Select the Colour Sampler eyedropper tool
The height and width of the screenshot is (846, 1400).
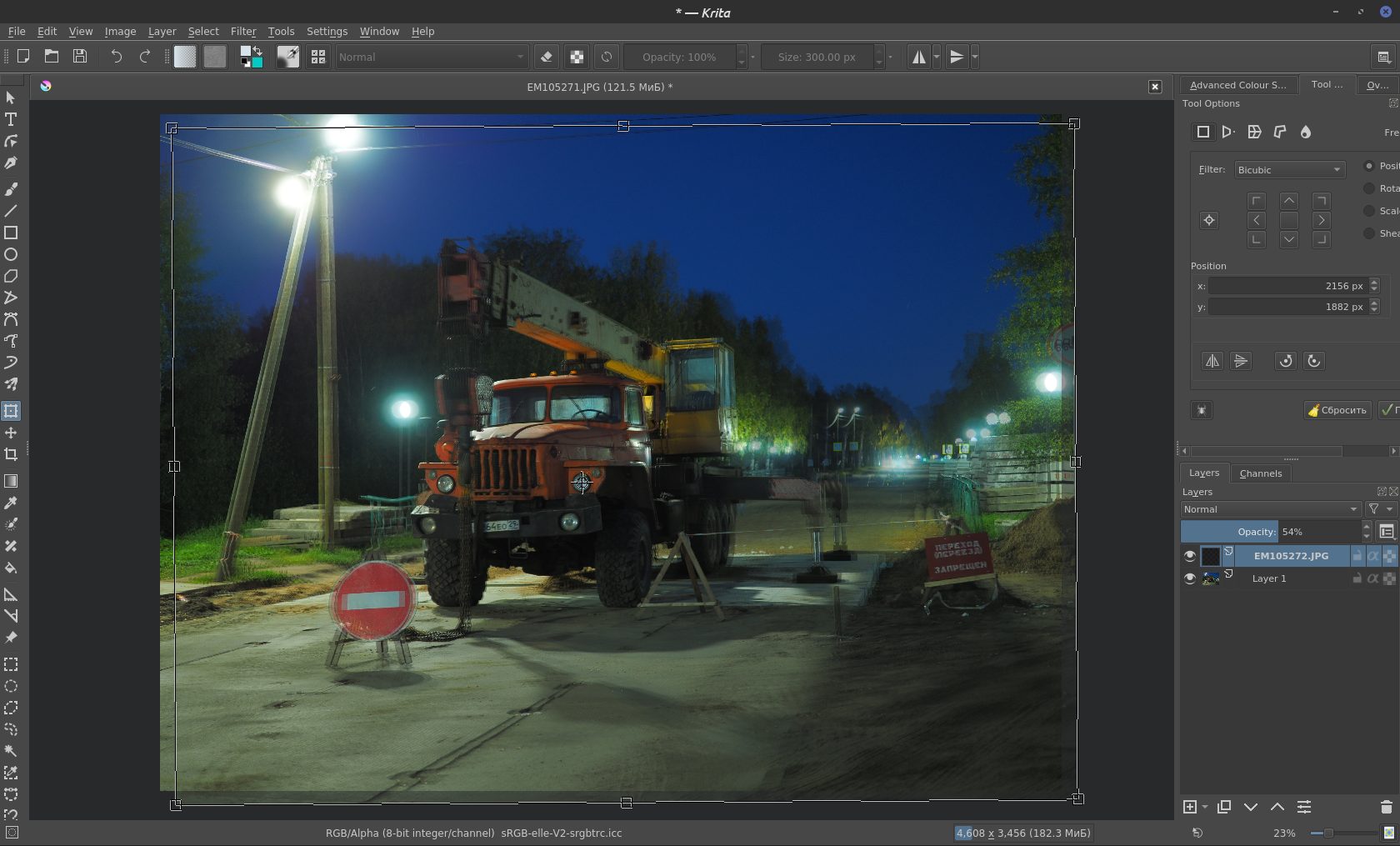point(11,503)
